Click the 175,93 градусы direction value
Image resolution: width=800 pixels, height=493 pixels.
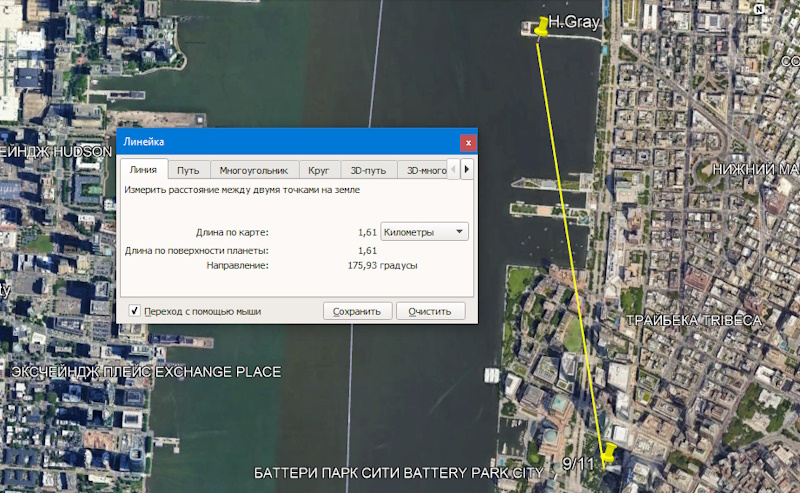click(383, 265)
